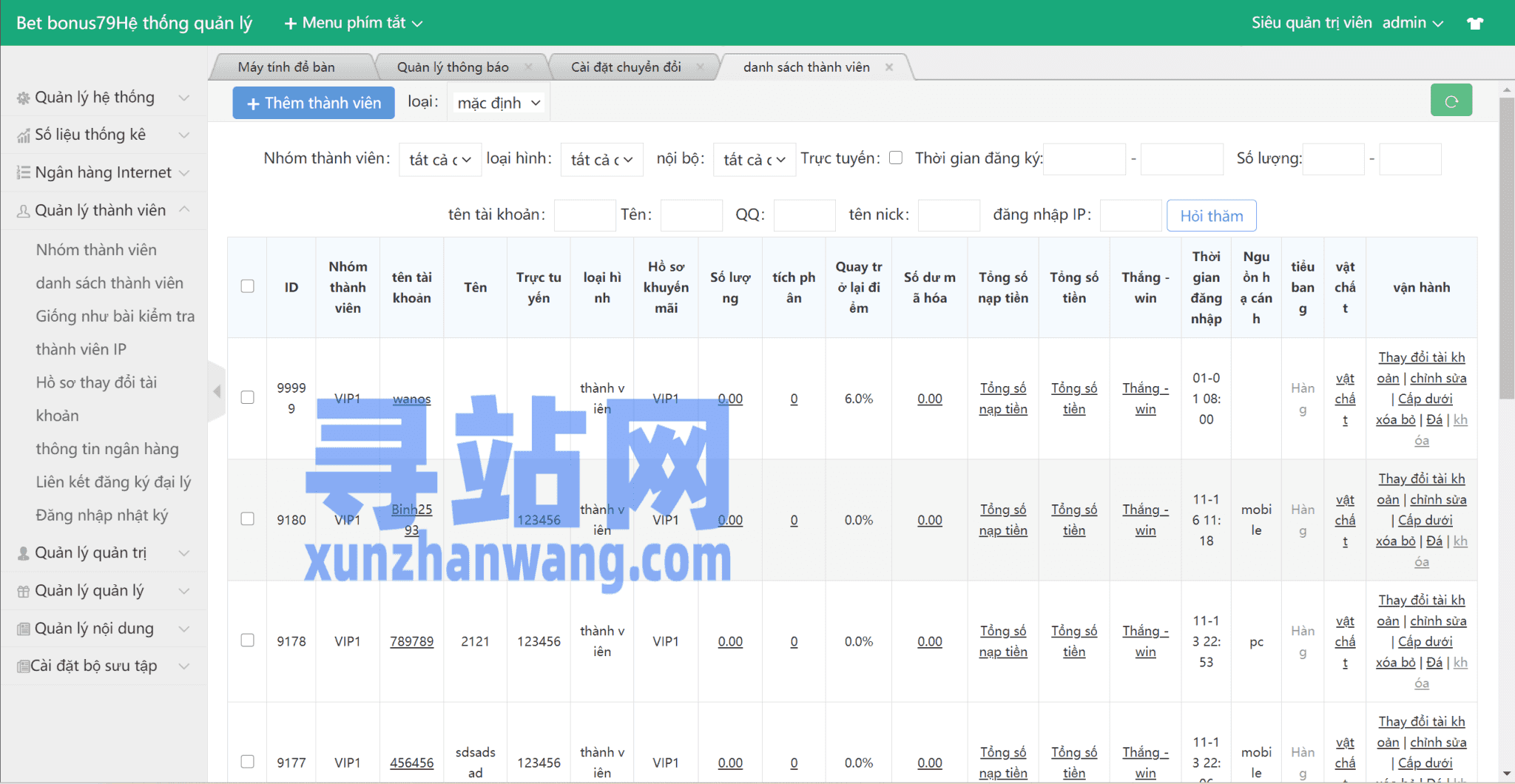This screenshot has height=784, width=1515.
Task: Check the row checkbox for ID 9178
Action: point(248,641)
